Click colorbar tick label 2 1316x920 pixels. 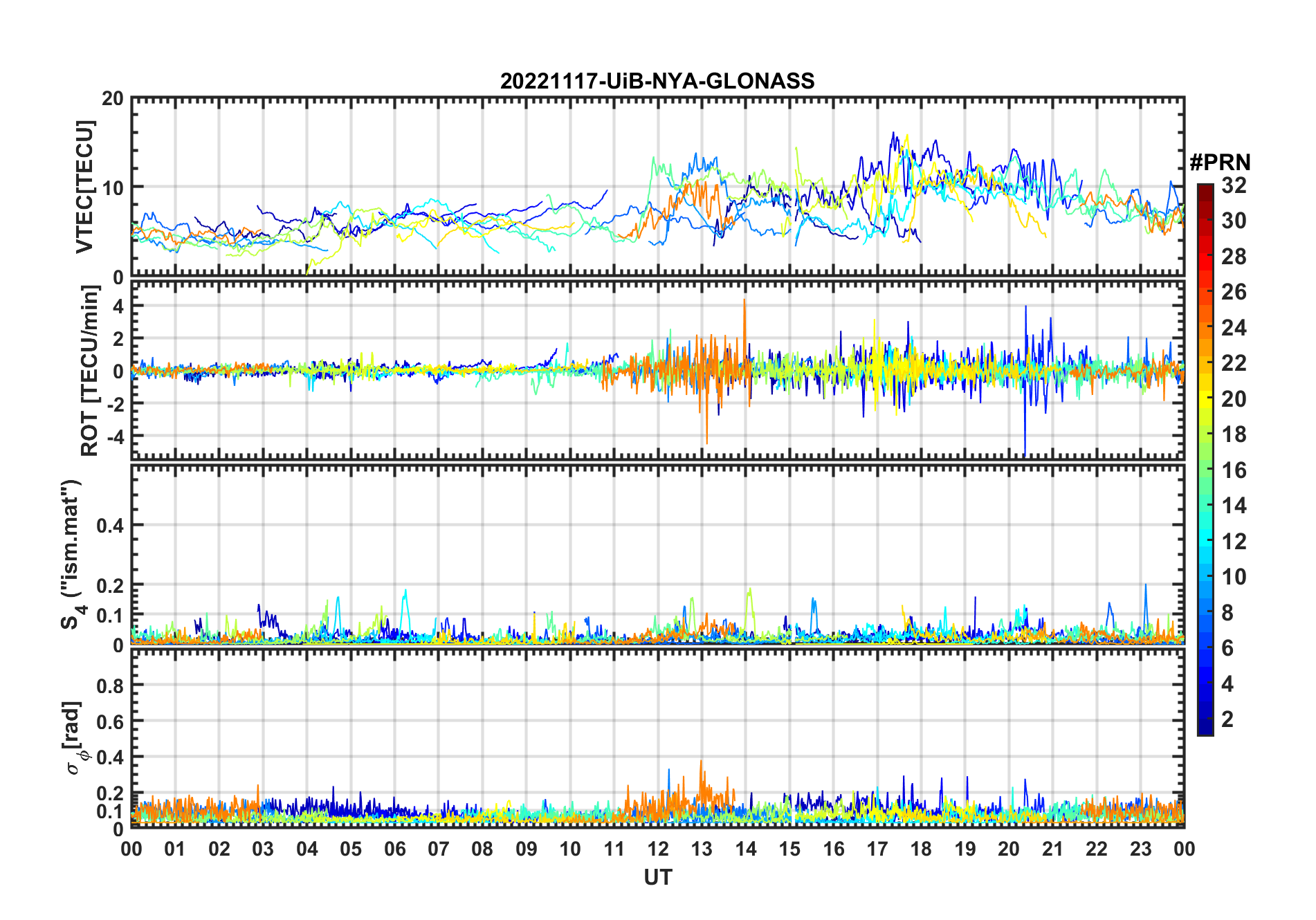coord(1227,719)
